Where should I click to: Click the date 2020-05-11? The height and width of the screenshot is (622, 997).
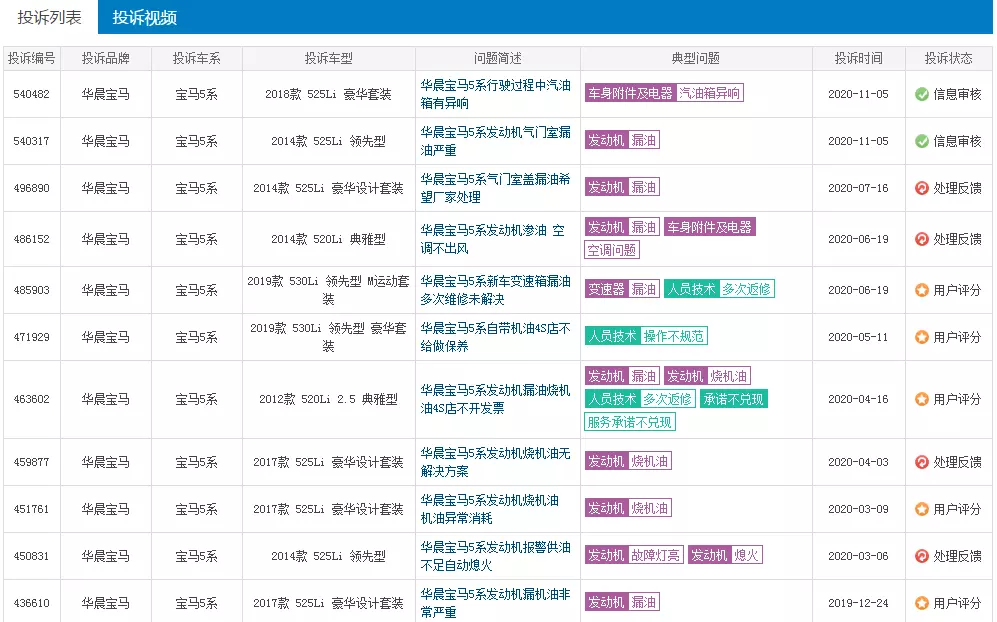pyautogui.click(x=858, y=337)
